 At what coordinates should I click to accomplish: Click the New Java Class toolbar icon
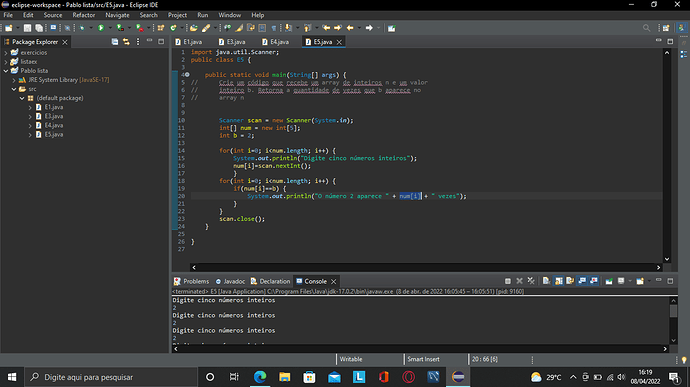tap(174, 28)
